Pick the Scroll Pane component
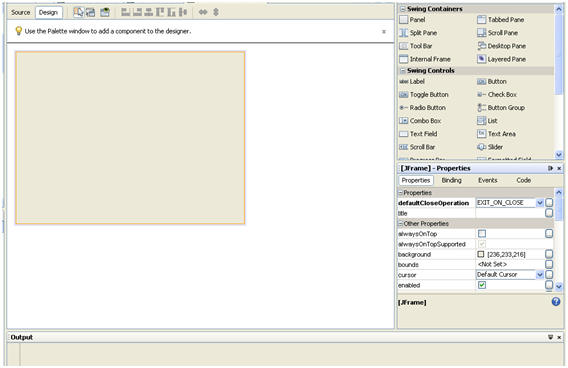This screenshot has width=568, height=368. [x=497, y=33]
